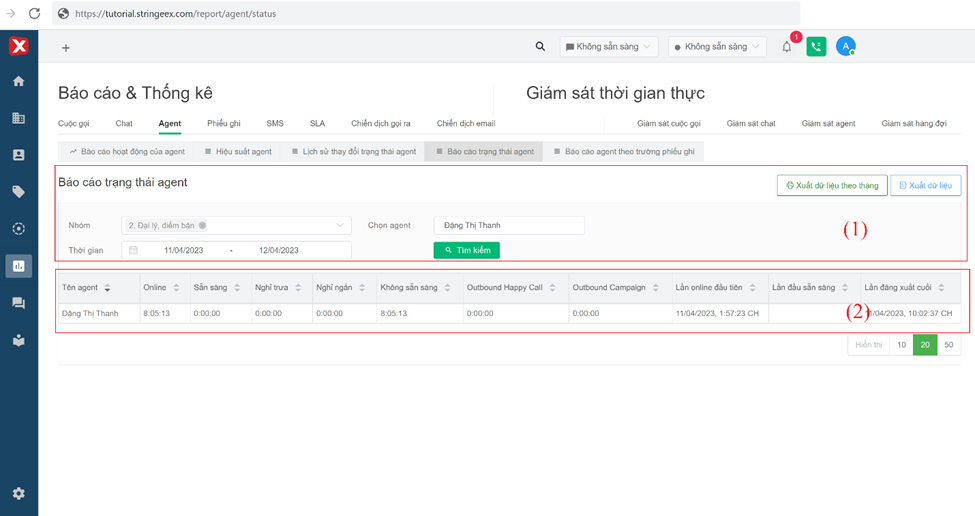975x516 pixels.
Task: Switch to the Phiếu ghi tab
Action: pos(224,123)
